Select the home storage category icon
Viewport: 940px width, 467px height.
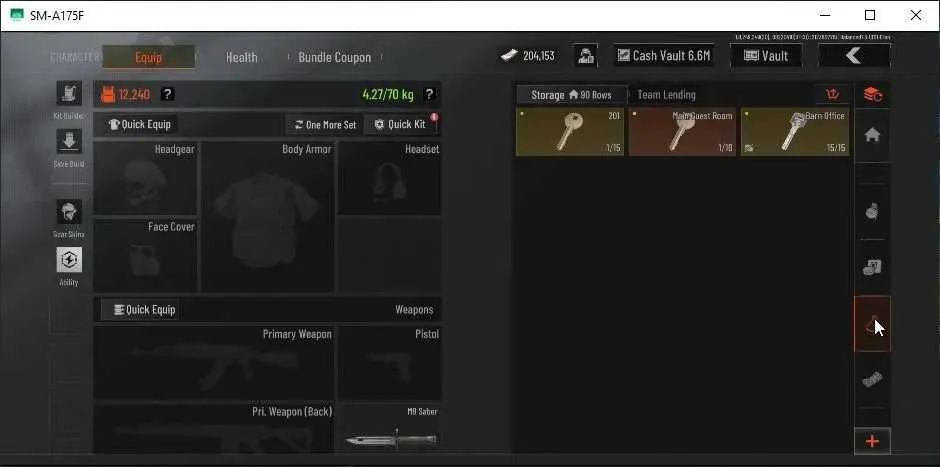click(872, 135)
